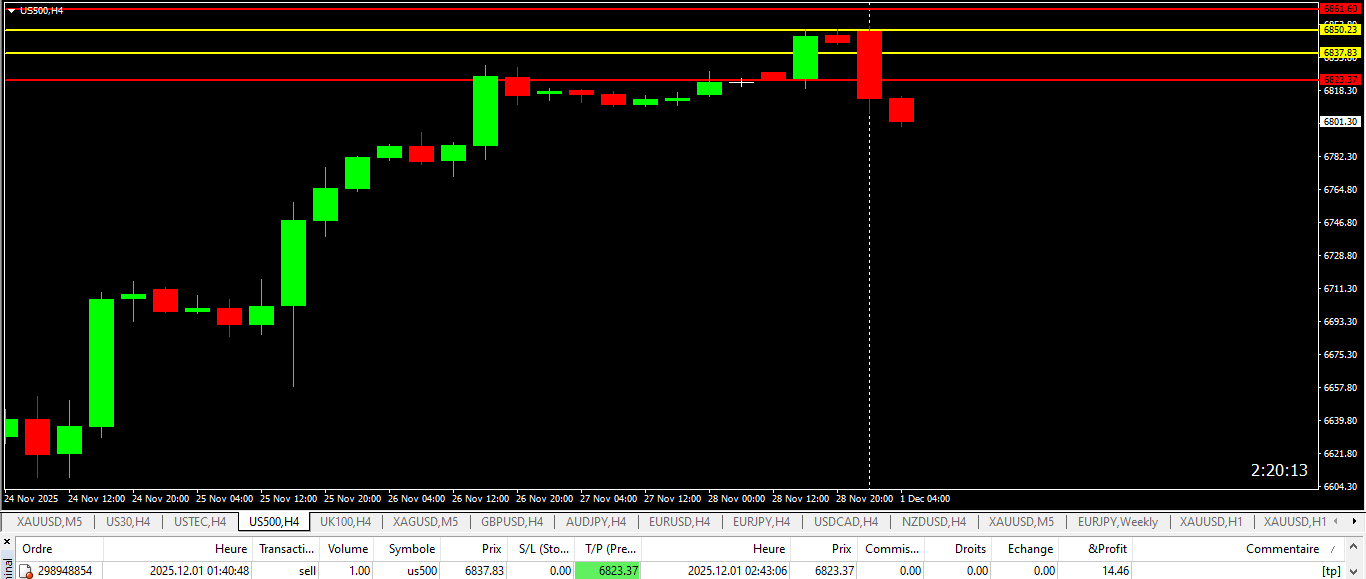Switch to the US30,H4 chart tab
This screenshot has height=579, width=1366.
pyautogui.click(x=128, y=522)
